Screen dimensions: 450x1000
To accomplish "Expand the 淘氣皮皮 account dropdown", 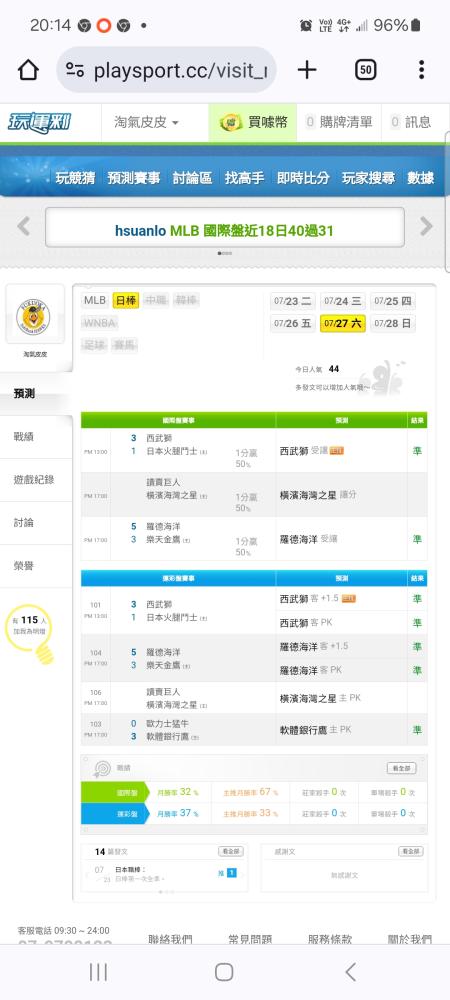I will (147, 122).
